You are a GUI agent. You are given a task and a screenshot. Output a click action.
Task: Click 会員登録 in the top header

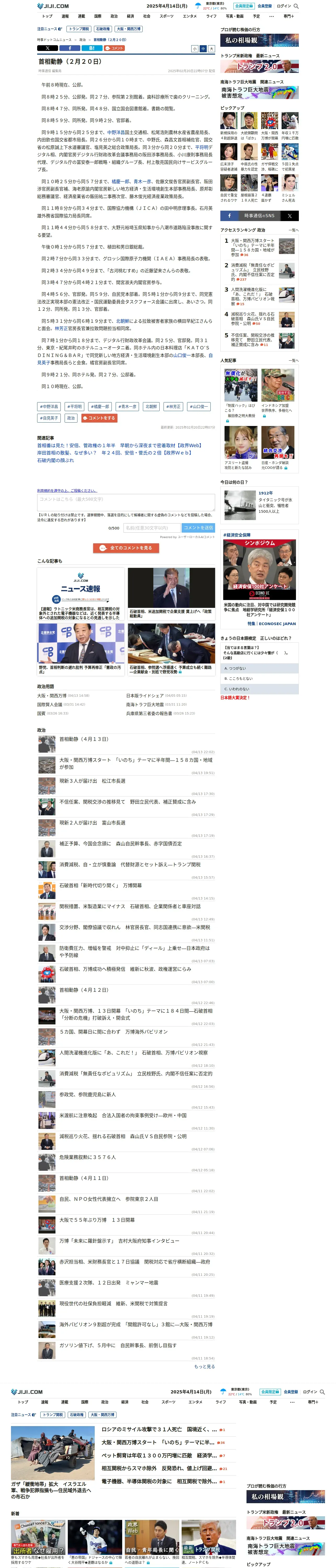point(265,6)
